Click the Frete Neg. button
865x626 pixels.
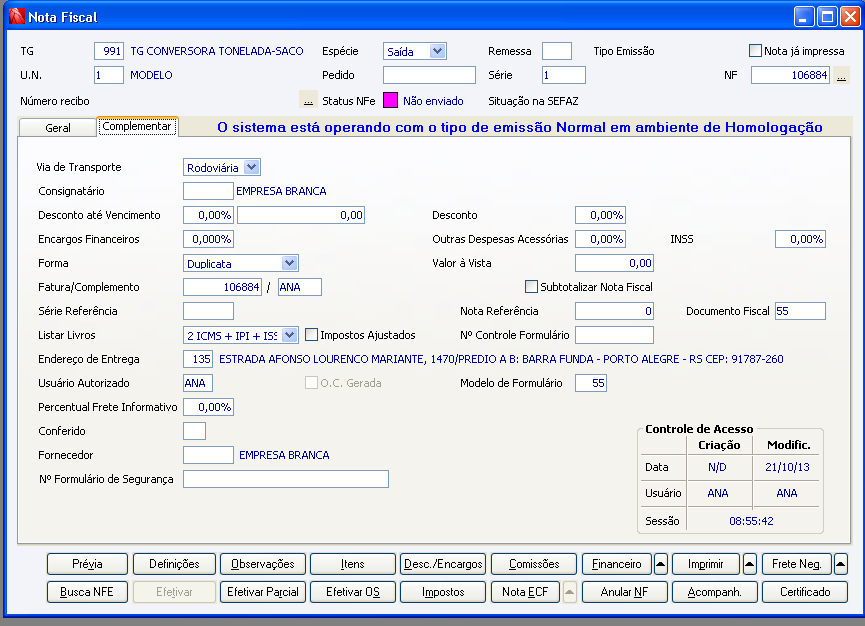797,564
